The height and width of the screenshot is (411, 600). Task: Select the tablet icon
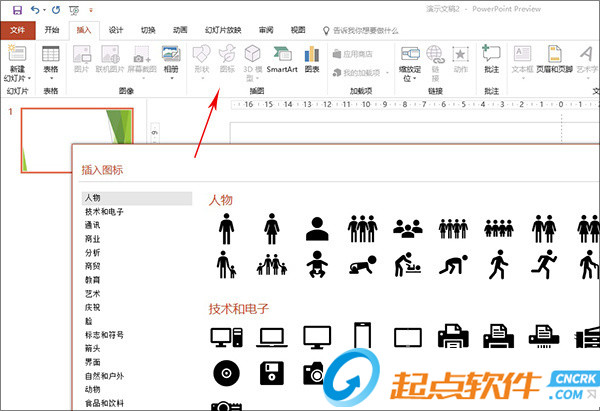click(408, 337)
